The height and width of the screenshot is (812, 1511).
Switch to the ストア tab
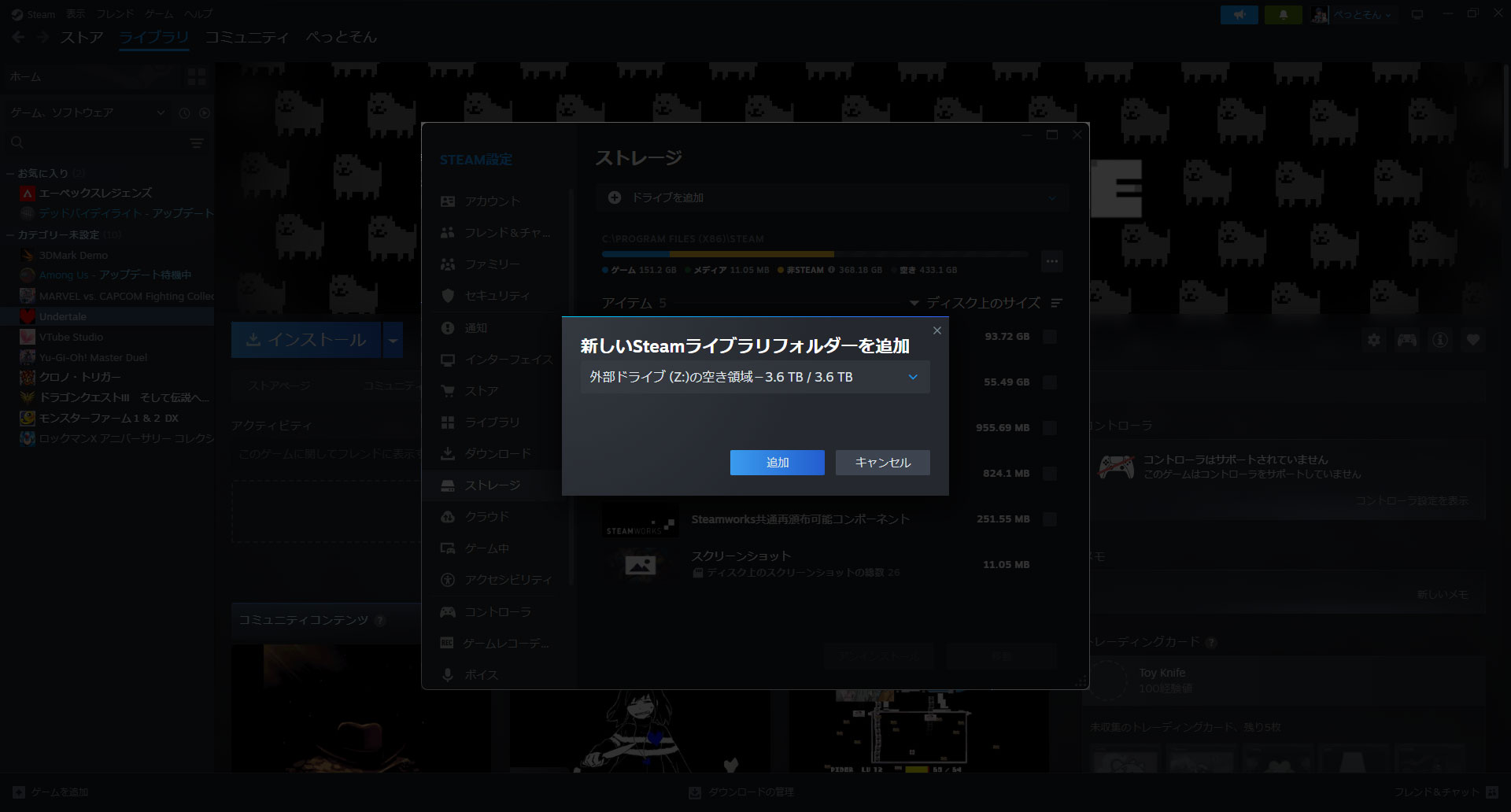(x=82, y=37)
